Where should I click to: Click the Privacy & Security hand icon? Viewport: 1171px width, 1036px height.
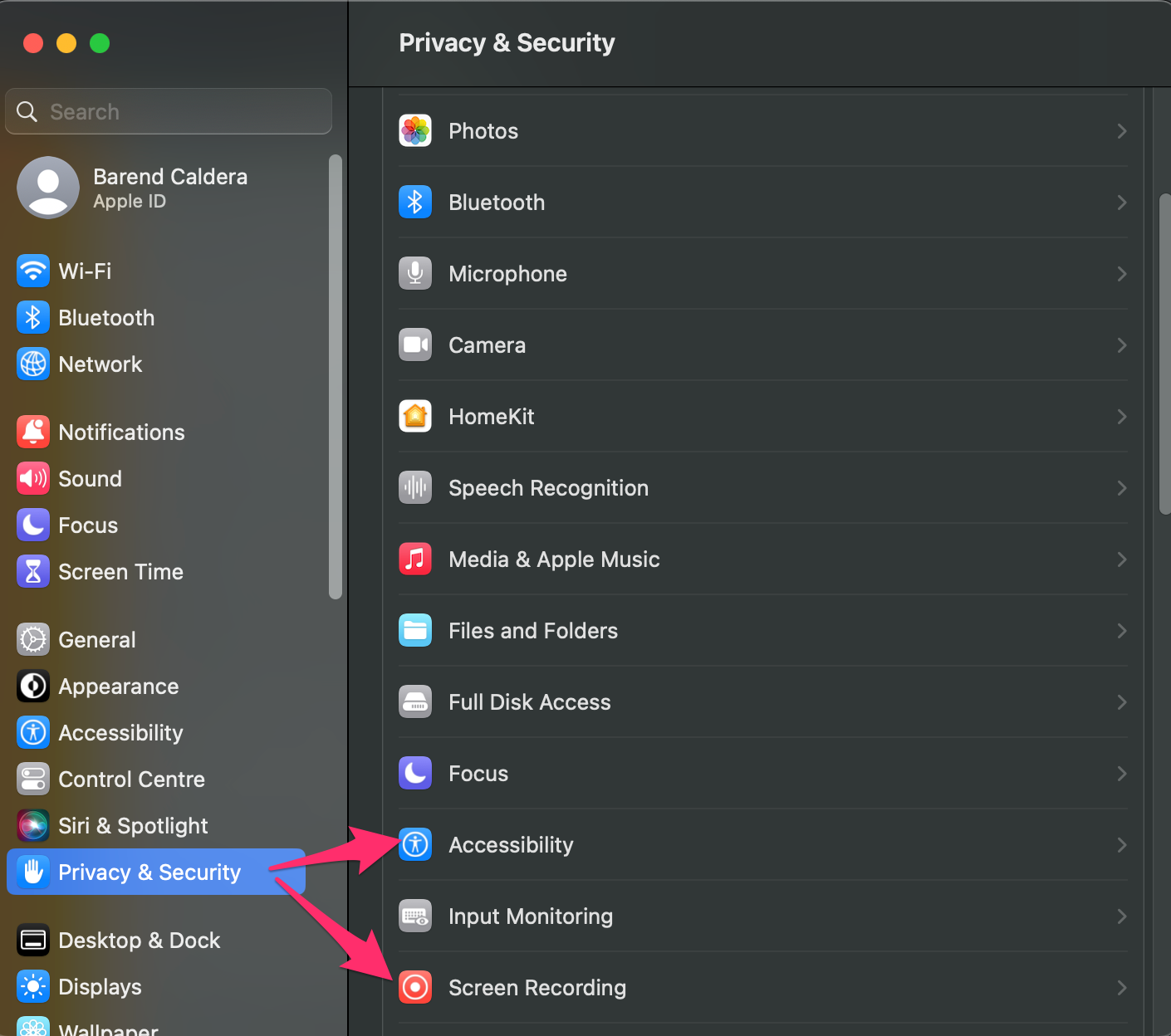click(x=33, y=872)
